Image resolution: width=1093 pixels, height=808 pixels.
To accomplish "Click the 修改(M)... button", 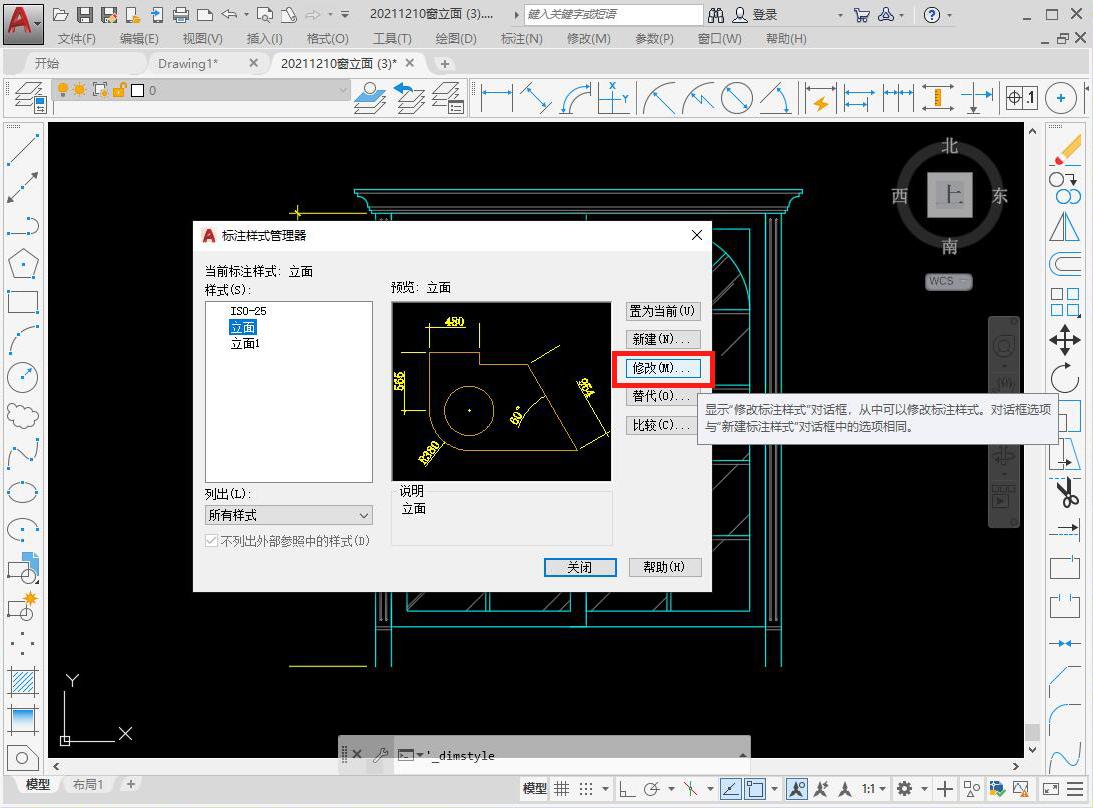I will [x=662, y=368].
